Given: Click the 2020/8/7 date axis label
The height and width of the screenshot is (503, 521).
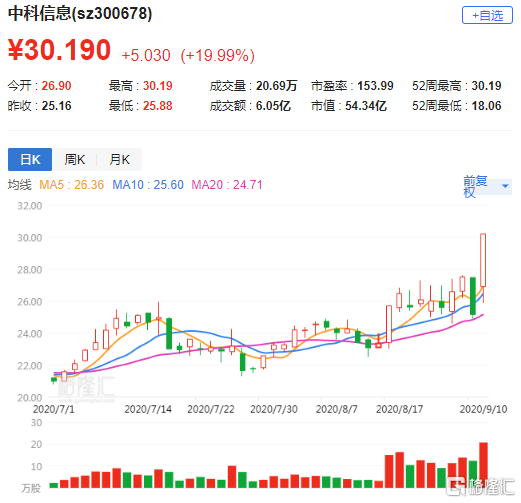Looking at the screenshot, I should (337, 409).
